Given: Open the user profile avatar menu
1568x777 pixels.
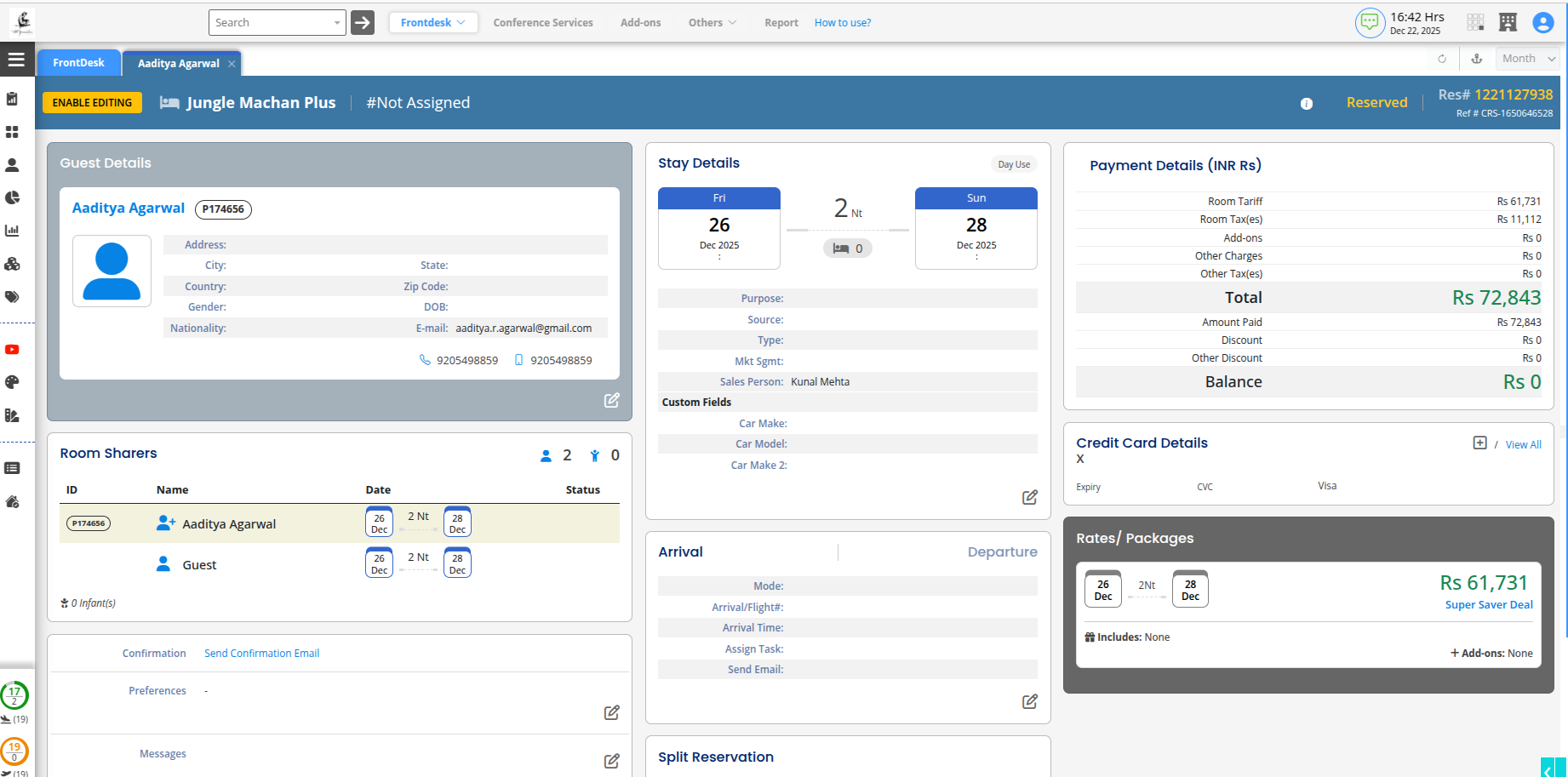Looking at the screenshot, I should point(1542,22).
